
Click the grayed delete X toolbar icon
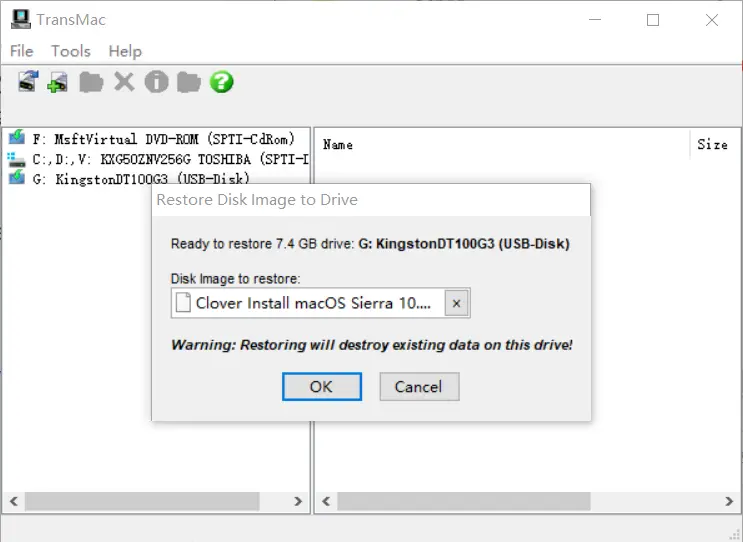124,82
